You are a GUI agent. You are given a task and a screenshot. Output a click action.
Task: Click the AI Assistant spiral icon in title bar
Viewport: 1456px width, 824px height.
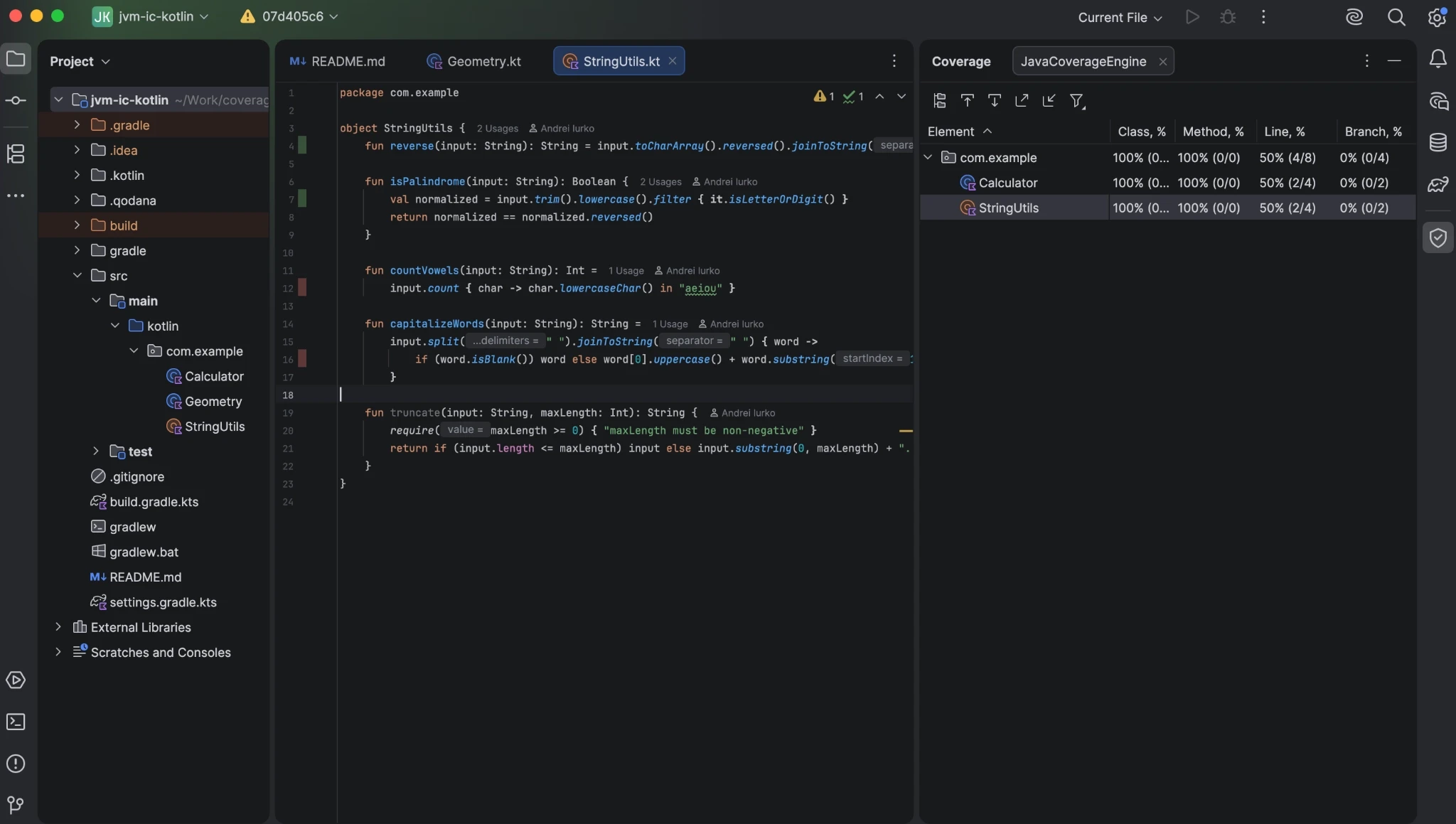click(1354, 17)
